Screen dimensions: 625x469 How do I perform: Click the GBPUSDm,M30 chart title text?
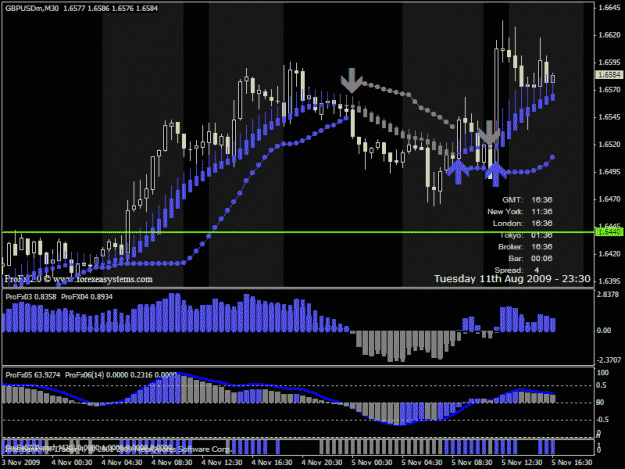point(32,8)
